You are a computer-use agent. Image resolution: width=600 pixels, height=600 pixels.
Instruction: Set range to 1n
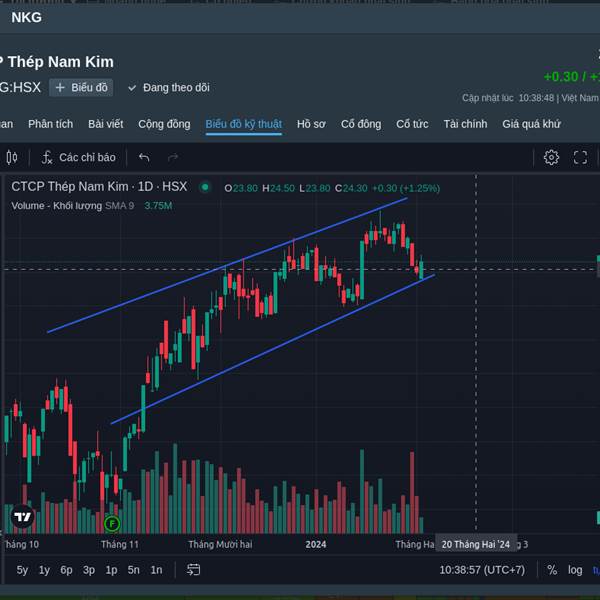(156, 570)
